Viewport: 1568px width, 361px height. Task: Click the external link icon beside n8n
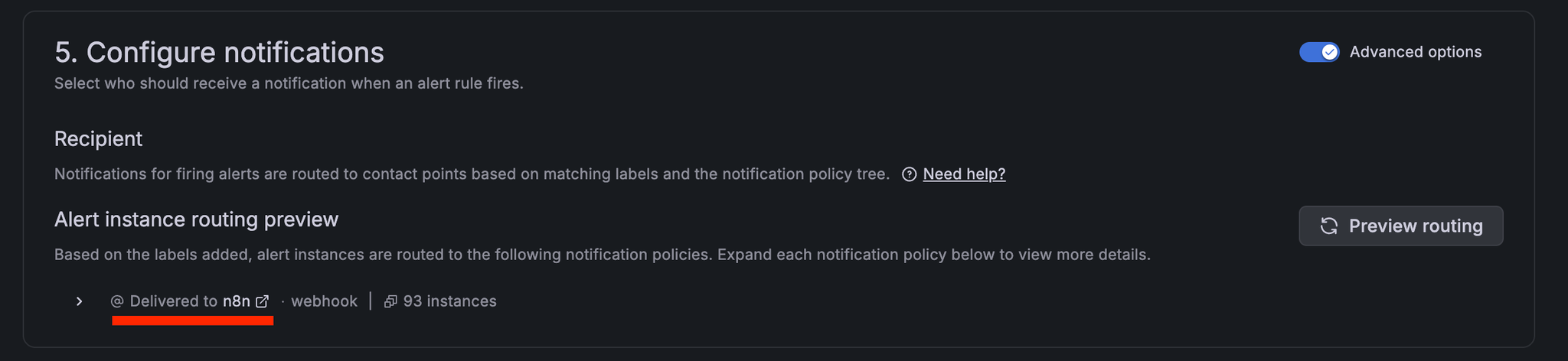point(262,301)
